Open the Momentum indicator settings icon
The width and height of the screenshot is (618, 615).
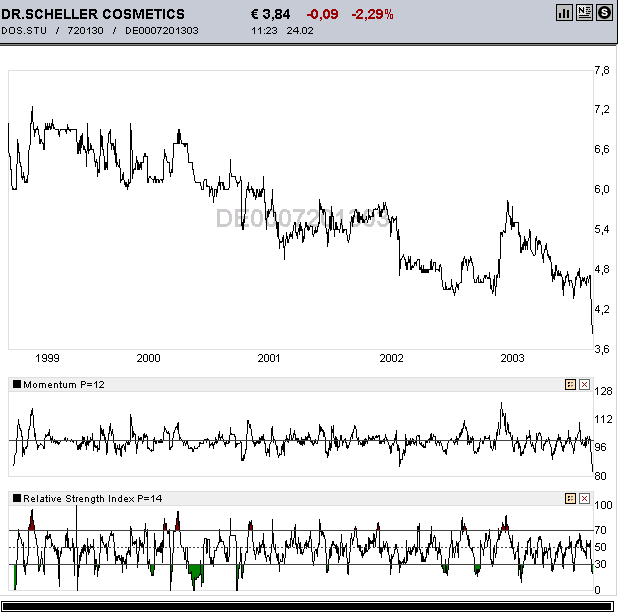point(570,384)
